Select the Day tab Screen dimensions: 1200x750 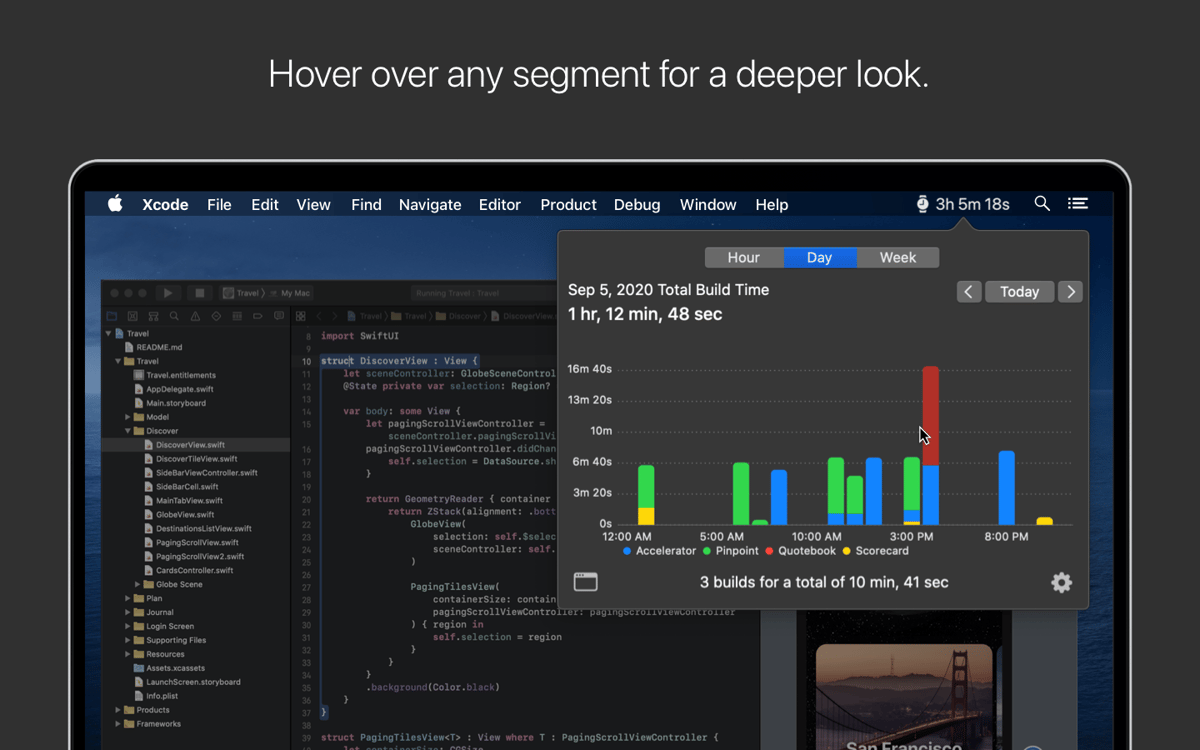pos(819,257)
